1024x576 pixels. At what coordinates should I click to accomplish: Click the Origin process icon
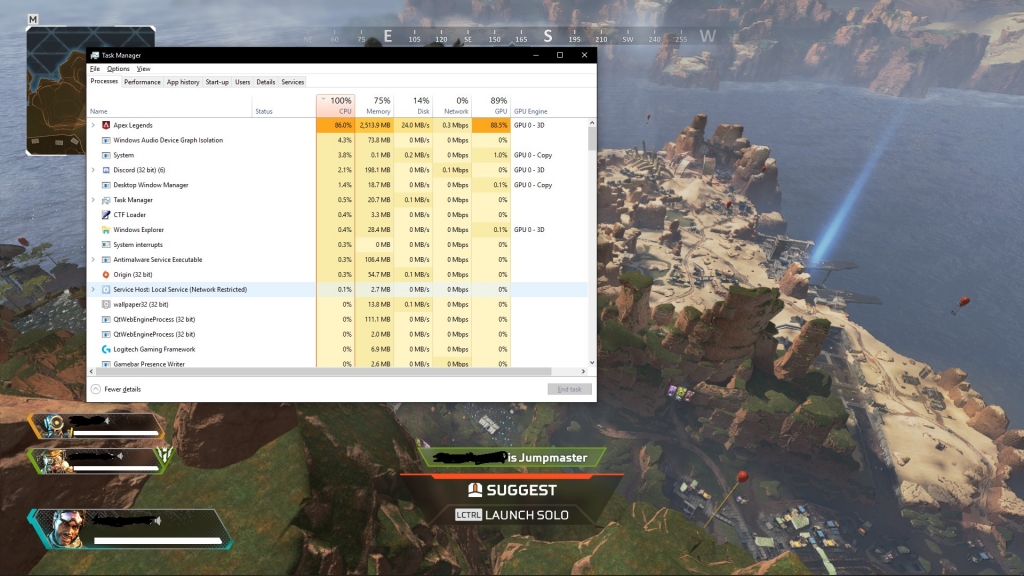pyautogui.click(x=106, y=274)
